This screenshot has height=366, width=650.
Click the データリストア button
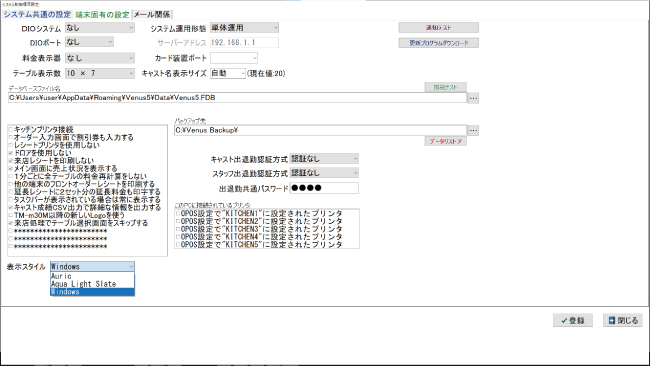coord(446,141)
